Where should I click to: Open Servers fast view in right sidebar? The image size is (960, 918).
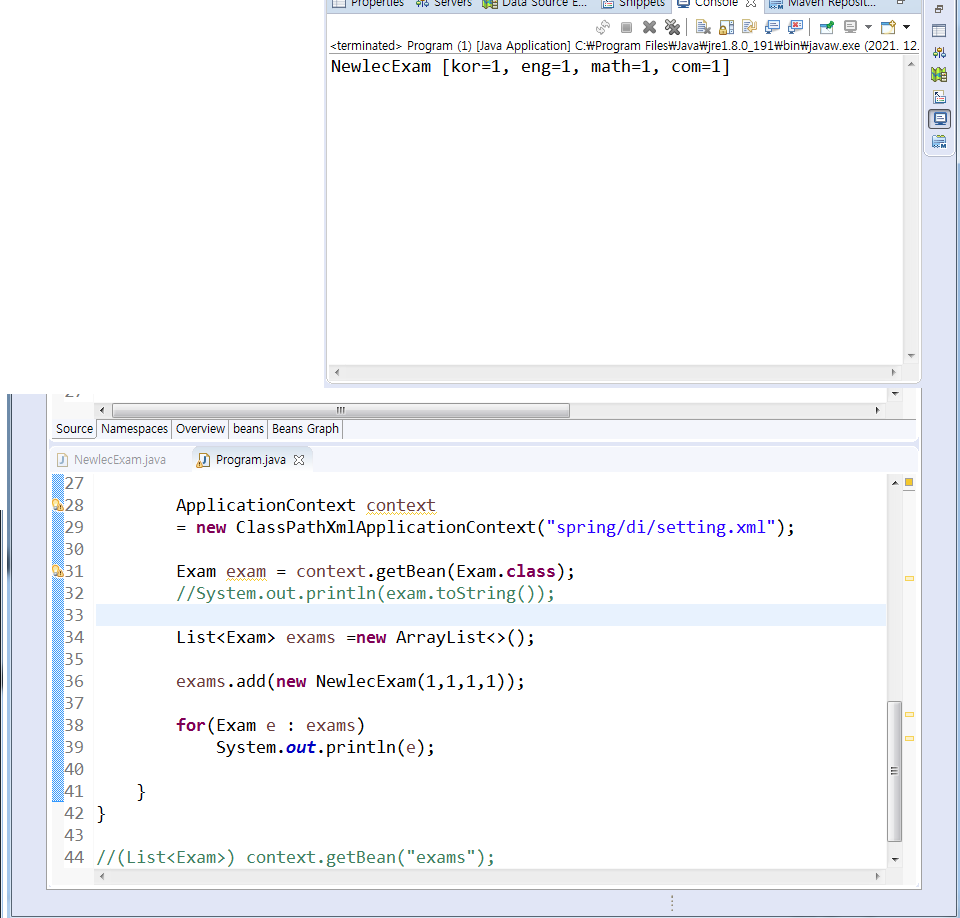click(939, 53)
